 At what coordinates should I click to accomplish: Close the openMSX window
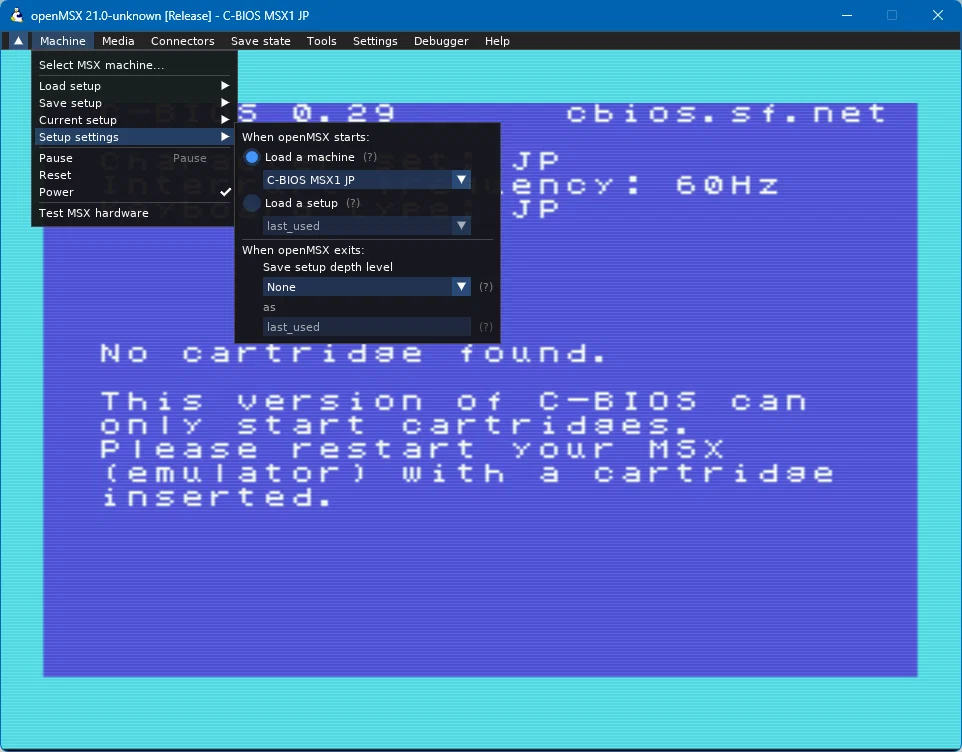click(x=938, y=15)
